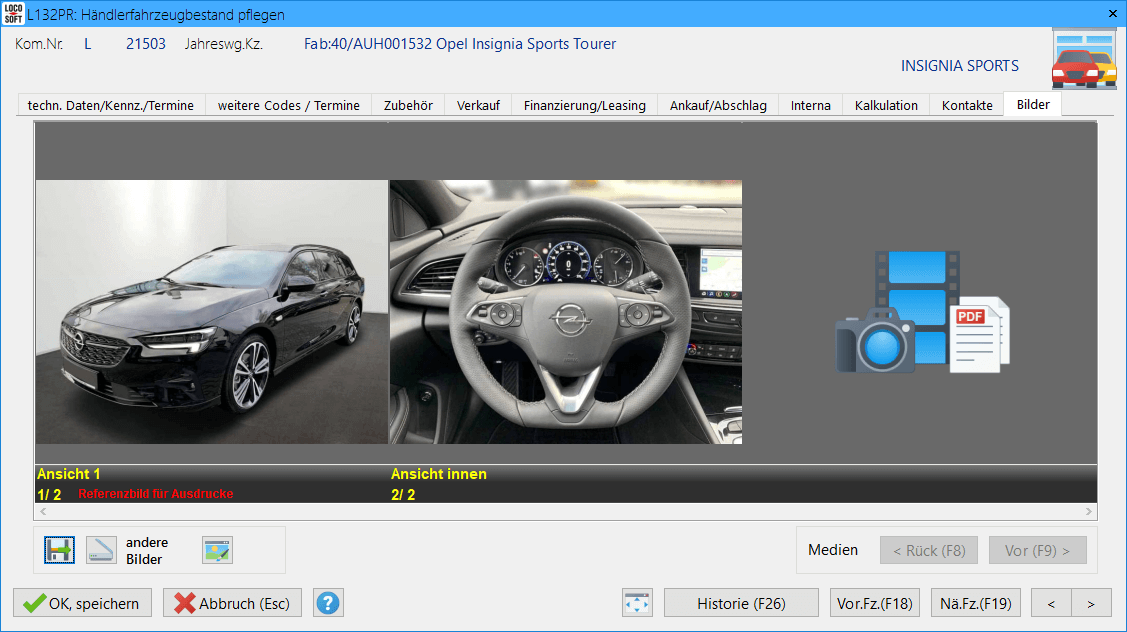This screenshot has height=632, width=1127.
Task: Click the blue help question mark icon
Action: click(x=328, y=603)
